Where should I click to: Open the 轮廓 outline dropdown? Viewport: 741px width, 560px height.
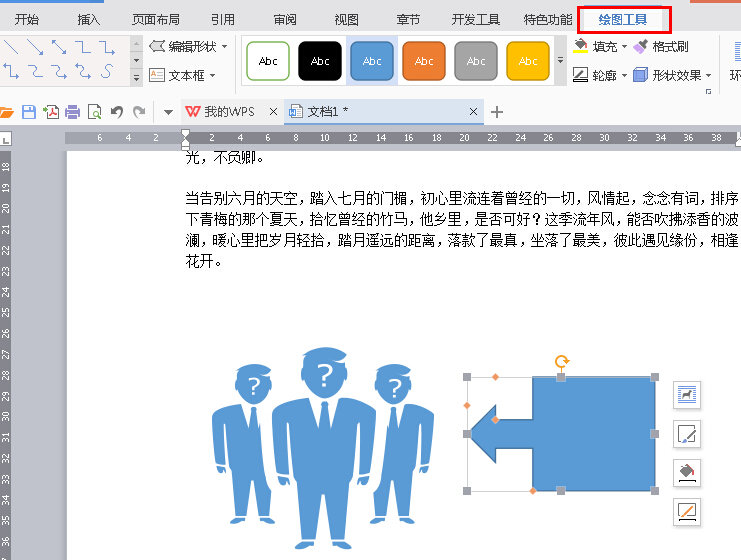624,75
